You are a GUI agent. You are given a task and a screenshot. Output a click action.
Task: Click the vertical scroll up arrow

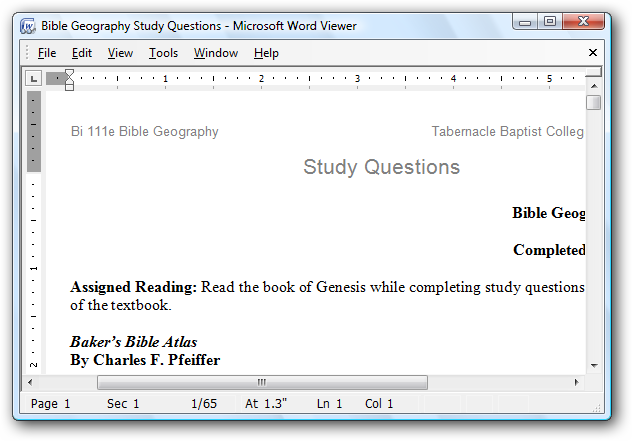[x=594, y=86]
